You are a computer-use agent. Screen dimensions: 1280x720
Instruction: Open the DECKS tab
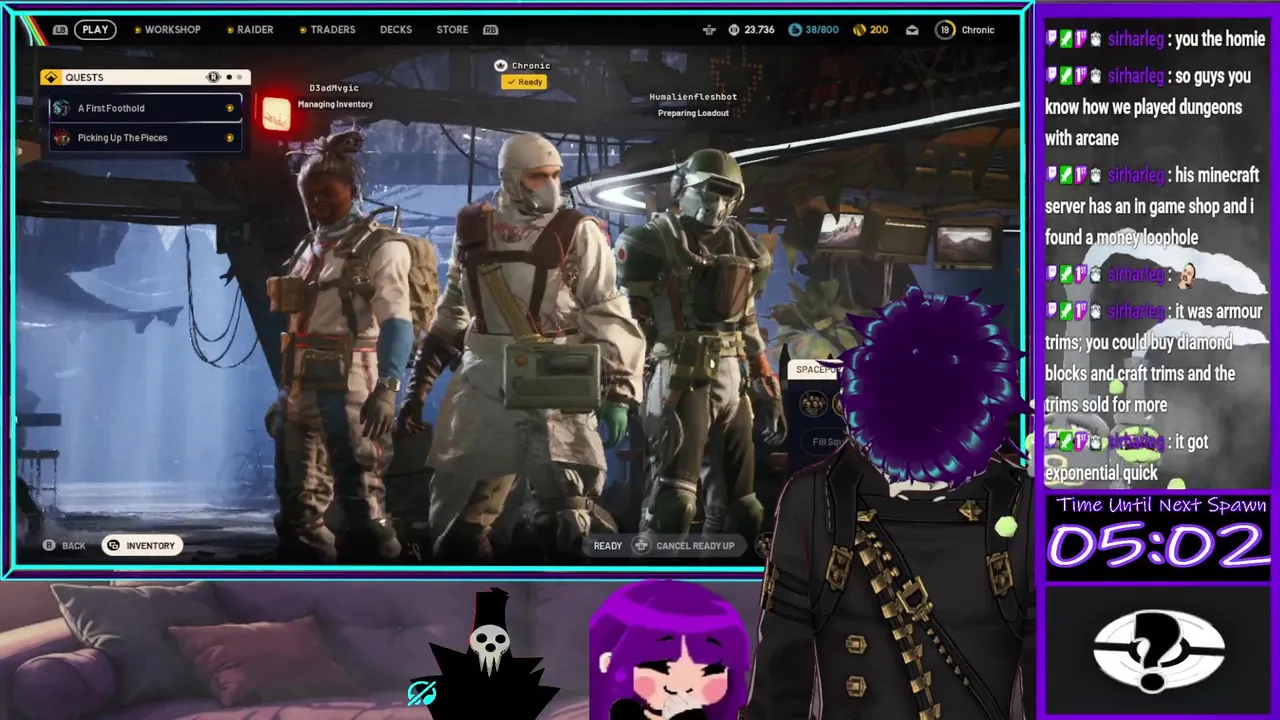(x=396, y=30)
